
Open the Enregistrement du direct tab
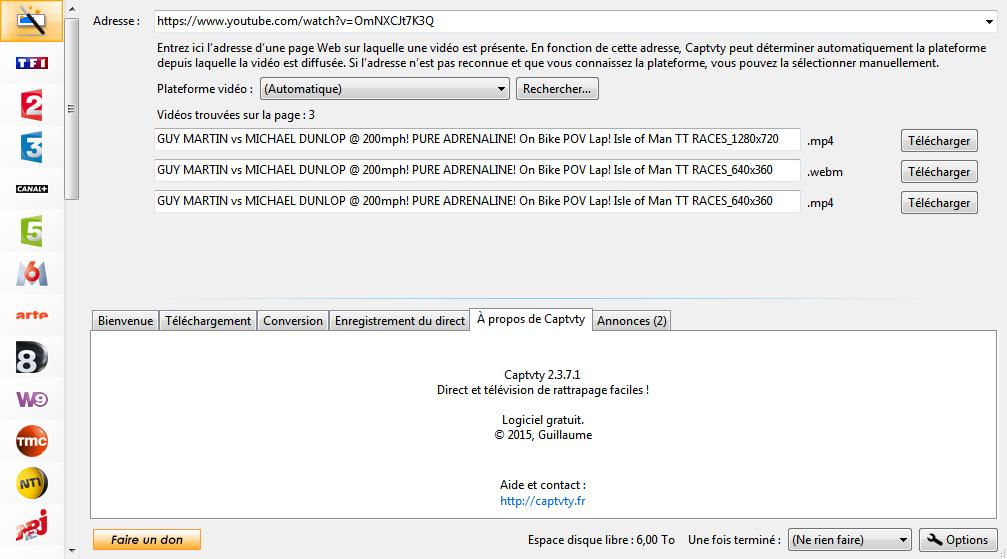click(399, 321)
